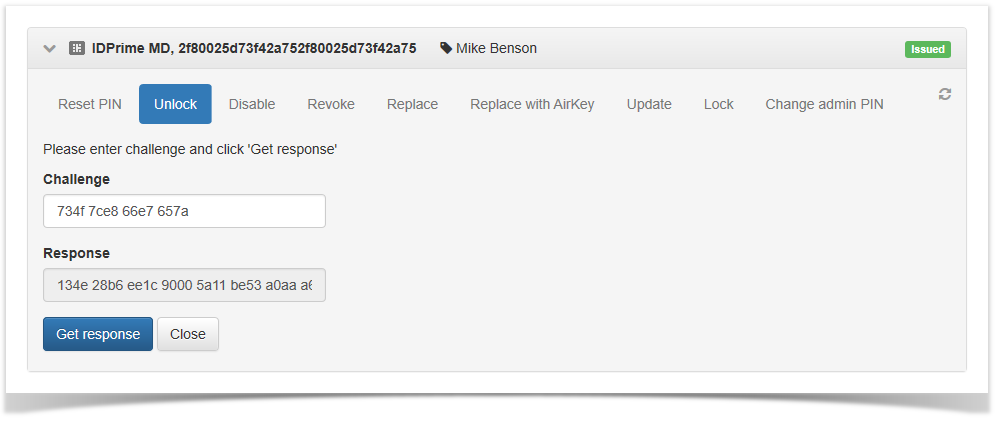Open the Update tab

click(x=649, y=104)
